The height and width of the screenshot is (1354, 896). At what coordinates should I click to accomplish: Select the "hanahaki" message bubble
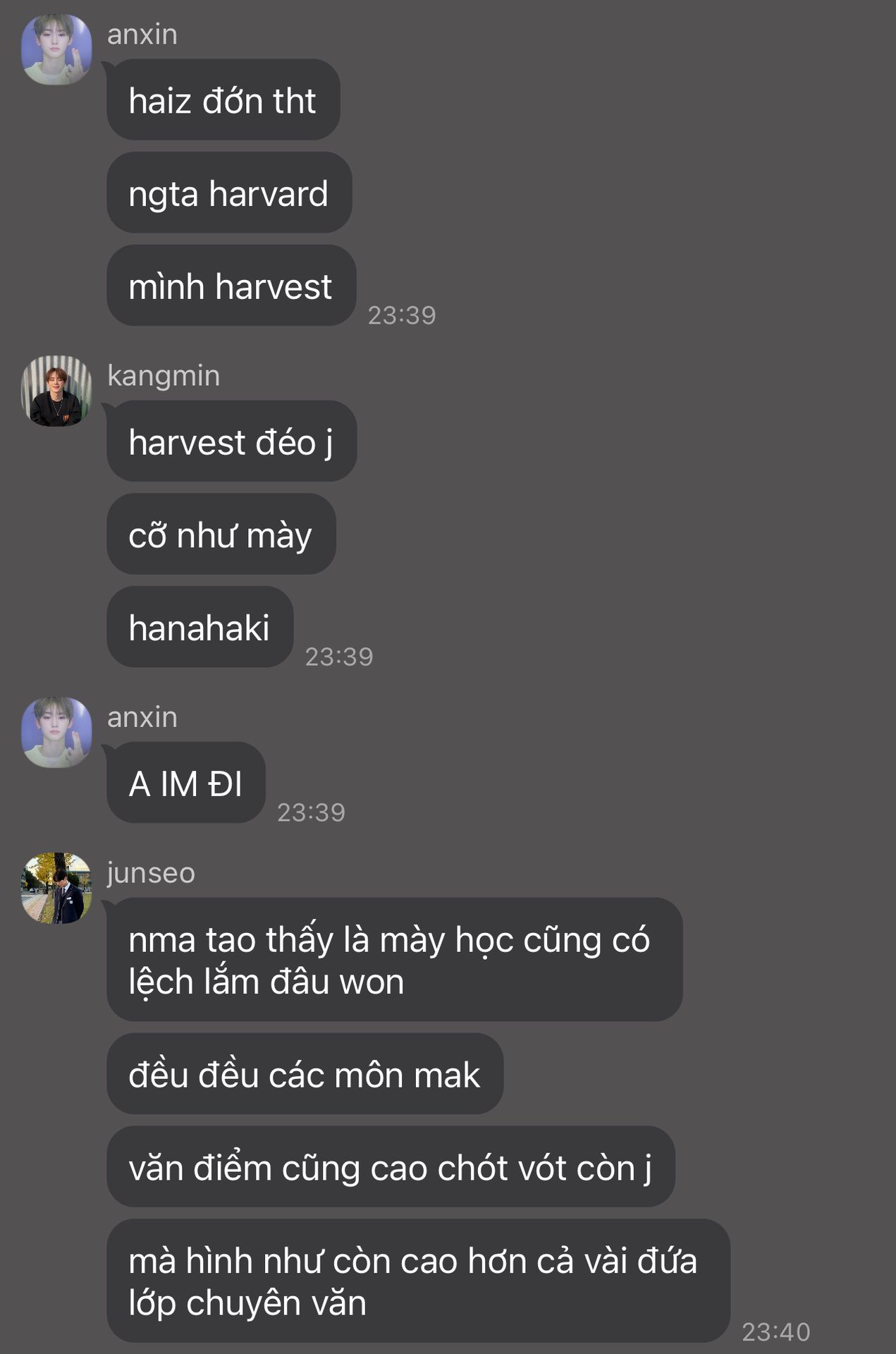200,627
